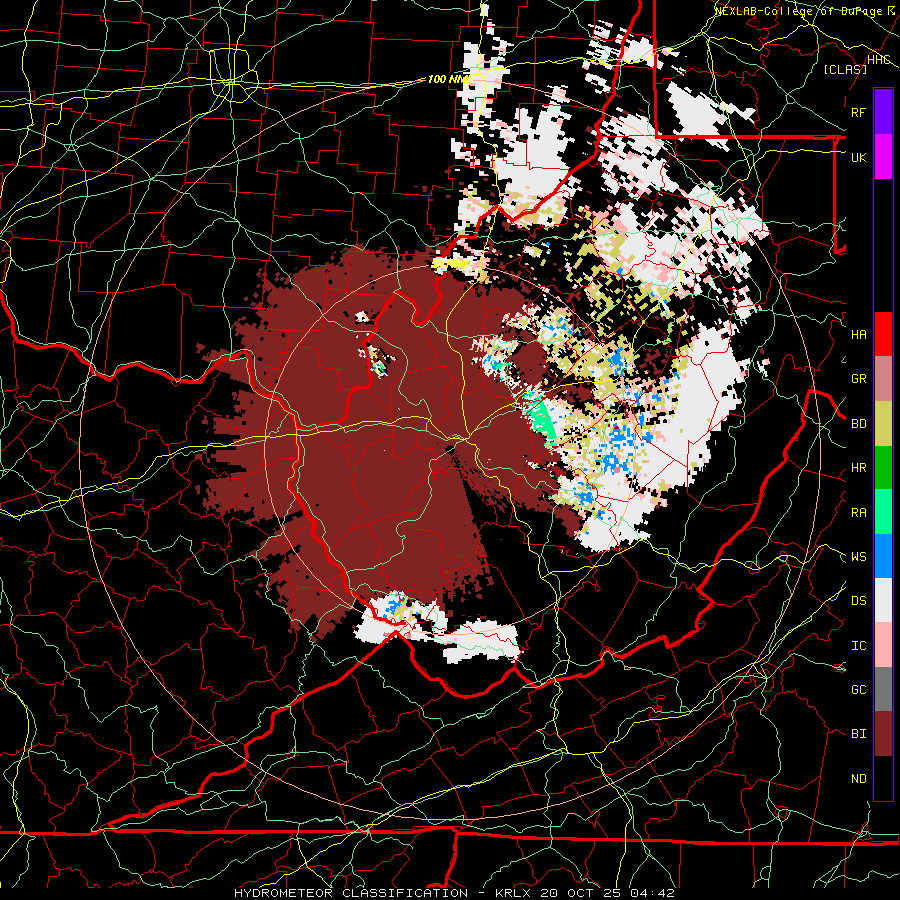The width and height of the screenshot is (900, 900).
Task: Click the UK magenta legend swatch
Action: (x=883, y=157)
